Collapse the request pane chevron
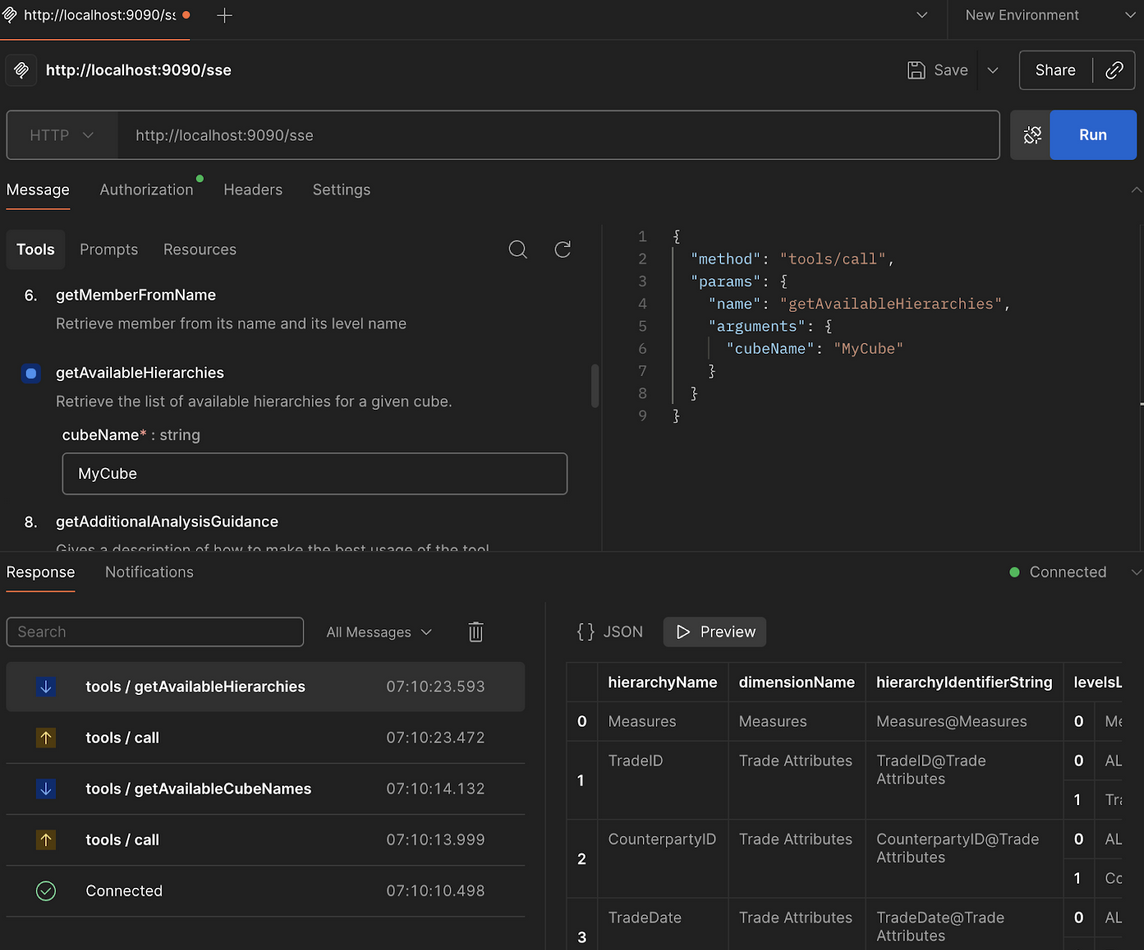The width and height of the screenshot is (1144, 950). [1136, 190]
